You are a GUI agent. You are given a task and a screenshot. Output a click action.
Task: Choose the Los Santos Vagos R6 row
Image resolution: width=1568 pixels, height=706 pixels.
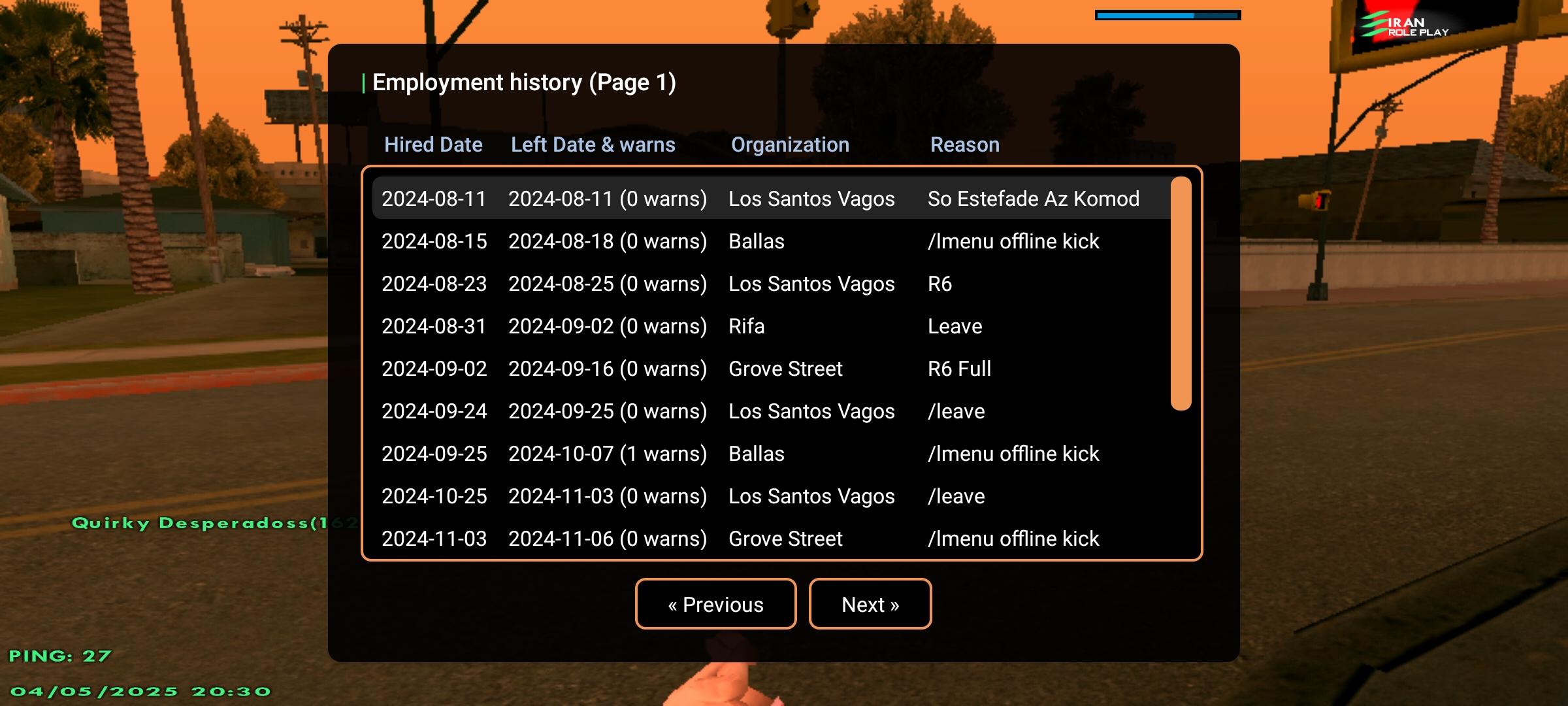(771, 283)
